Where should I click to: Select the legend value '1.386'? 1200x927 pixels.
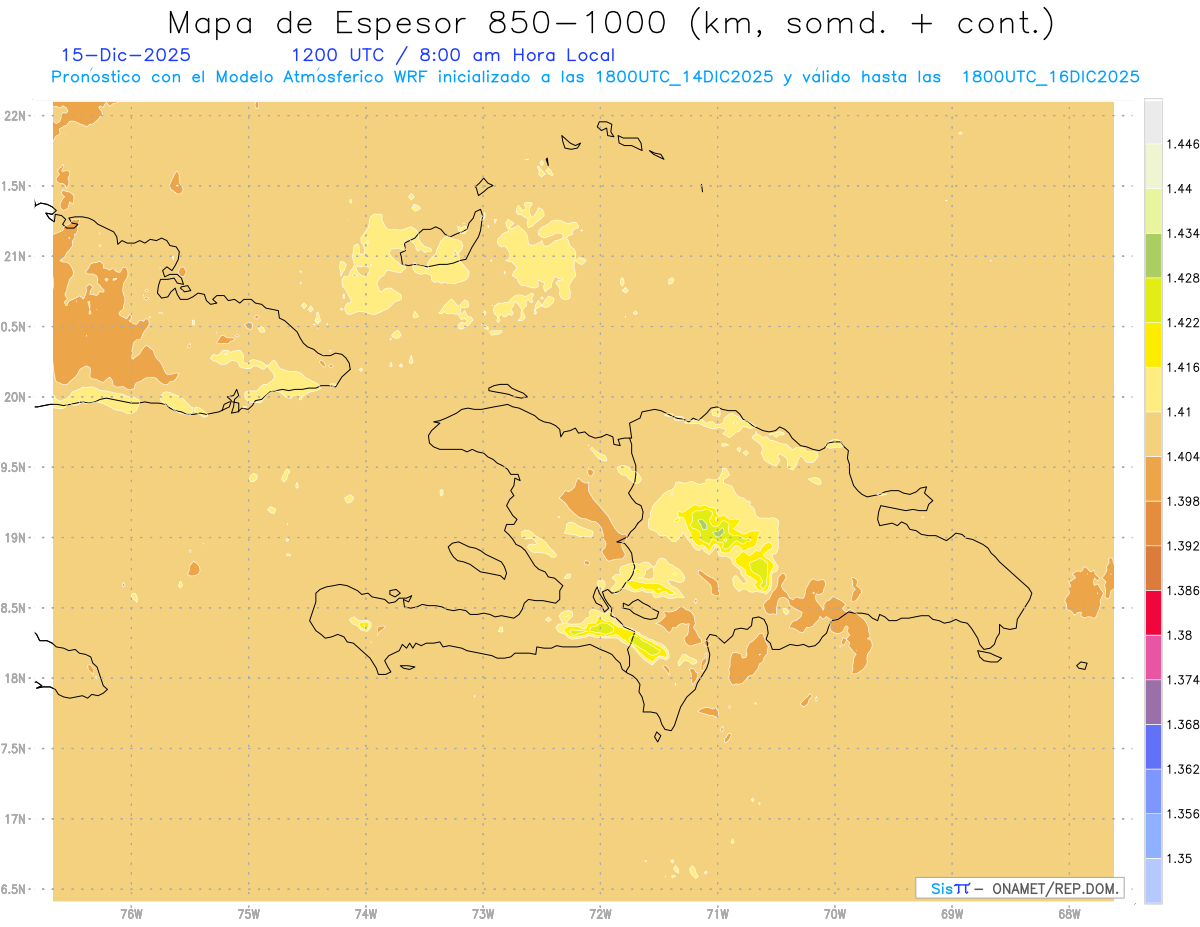1182,590
